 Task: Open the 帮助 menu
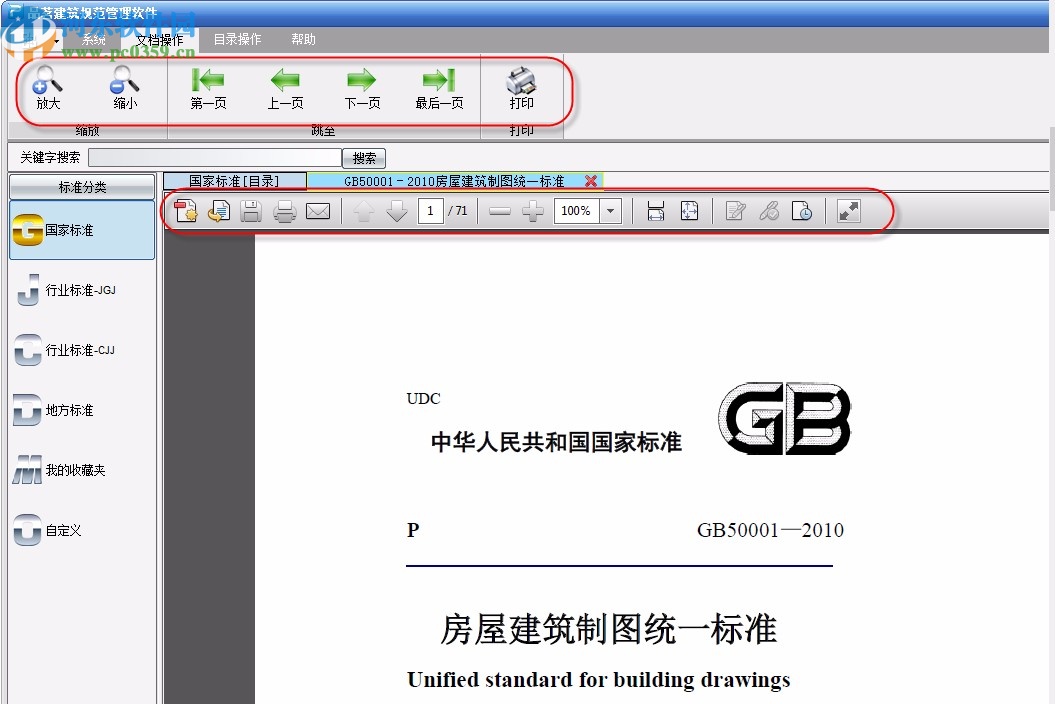click(x=303, y=39)
